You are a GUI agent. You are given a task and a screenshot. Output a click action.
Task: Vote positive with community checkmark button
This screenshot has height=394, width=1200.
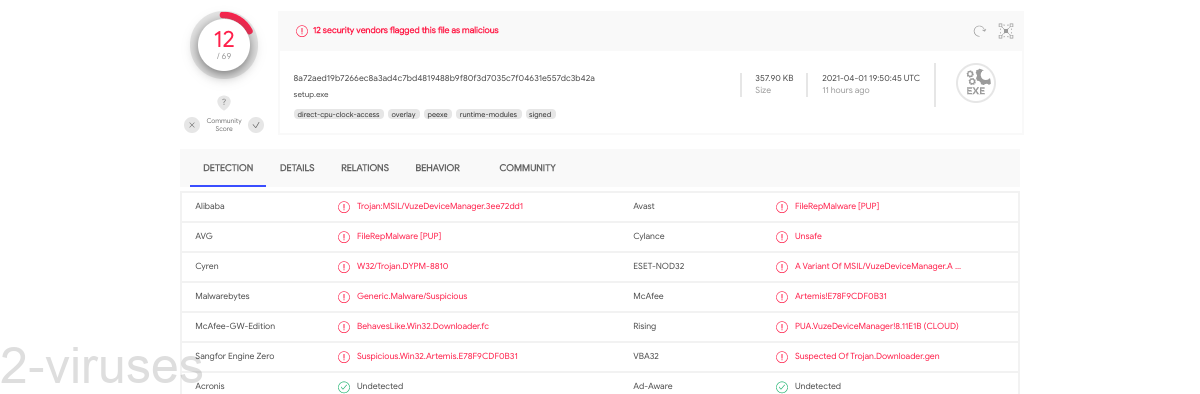256,125
